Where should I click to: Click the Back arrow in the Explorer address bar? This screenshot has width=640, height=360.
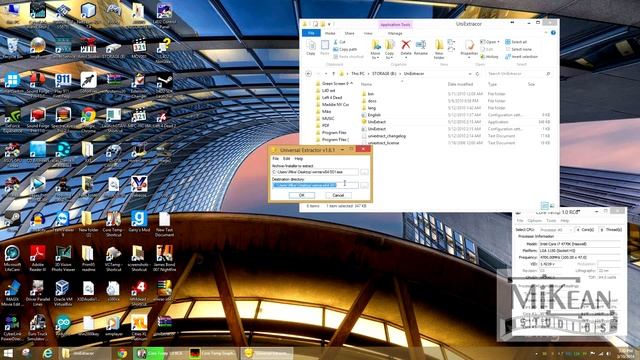(309, 74)
